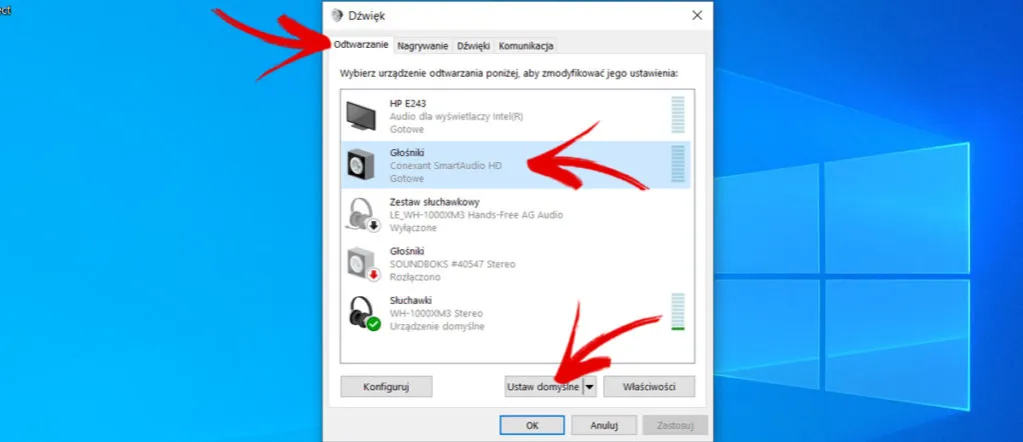Switch to the Nagrywanie tab
The image size is (1023, 442).
[x=422, y=46]
